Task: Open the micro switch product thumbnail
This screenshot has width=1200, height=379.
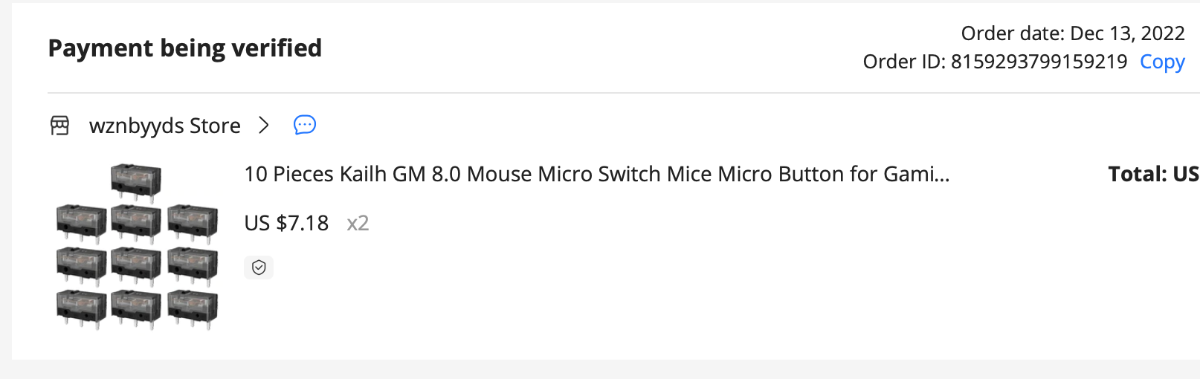Action: 137,246
